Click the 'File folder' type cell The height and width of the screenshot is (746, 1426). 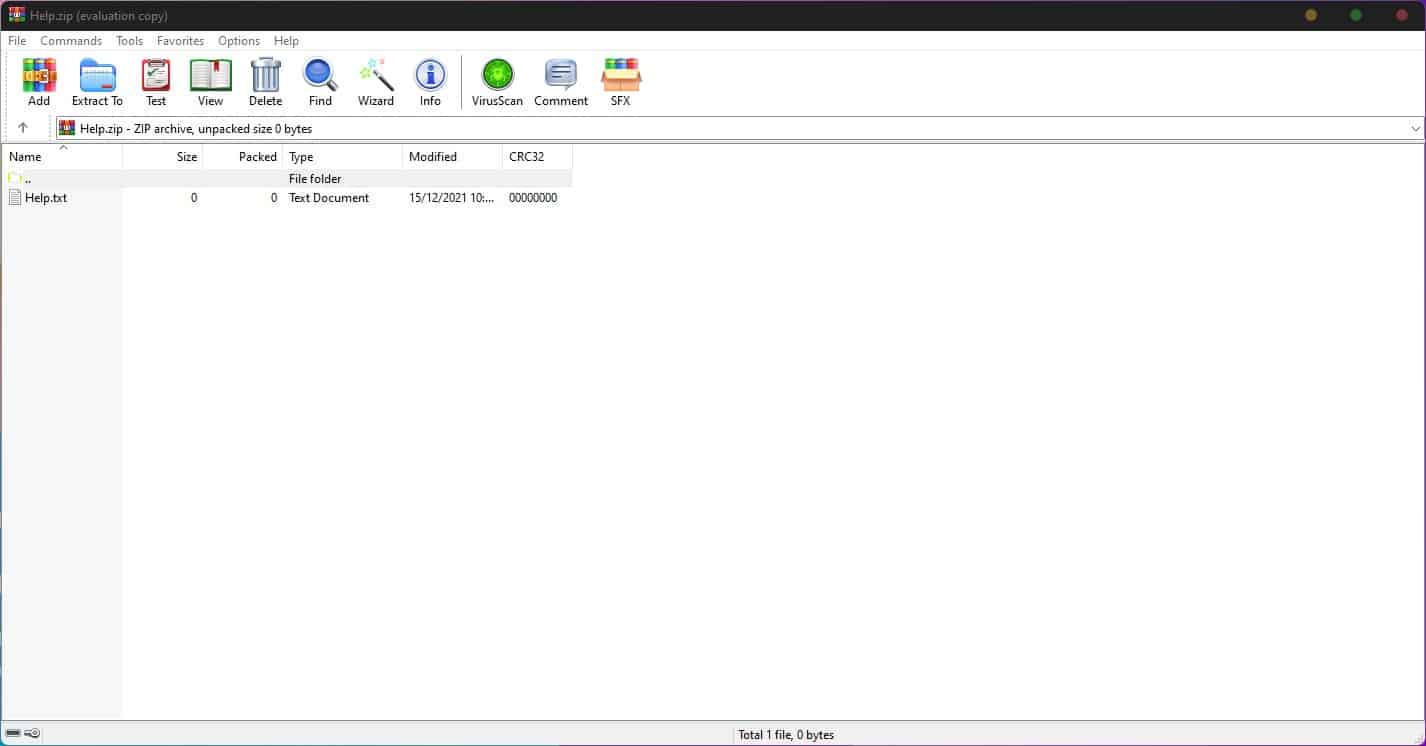315,179
